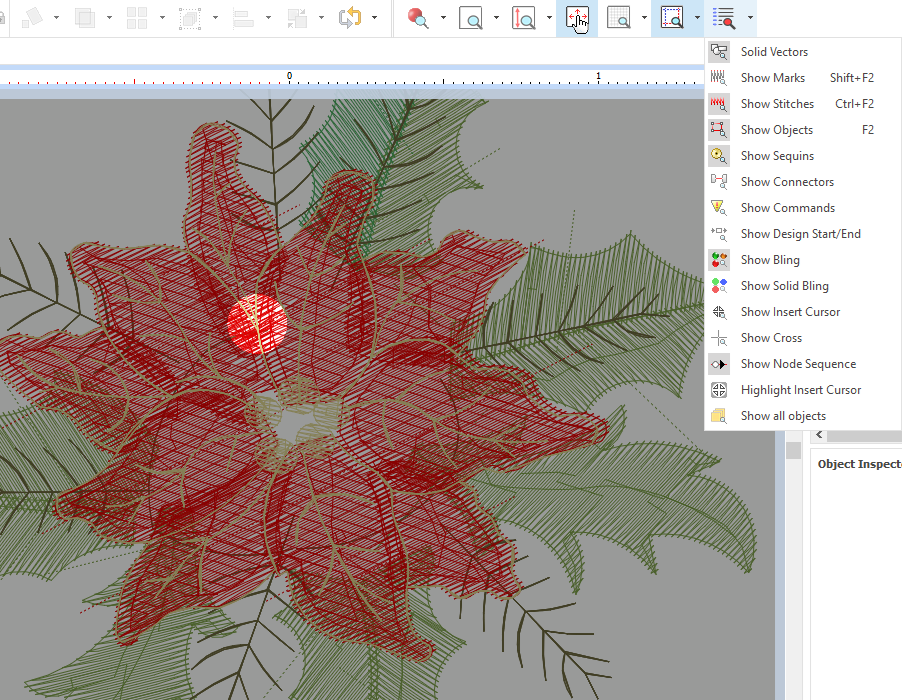Open dropdown arrow beside align bars icon
This screenshot has width=902, height=700.
pyautogui.click(x=268, y=18)
